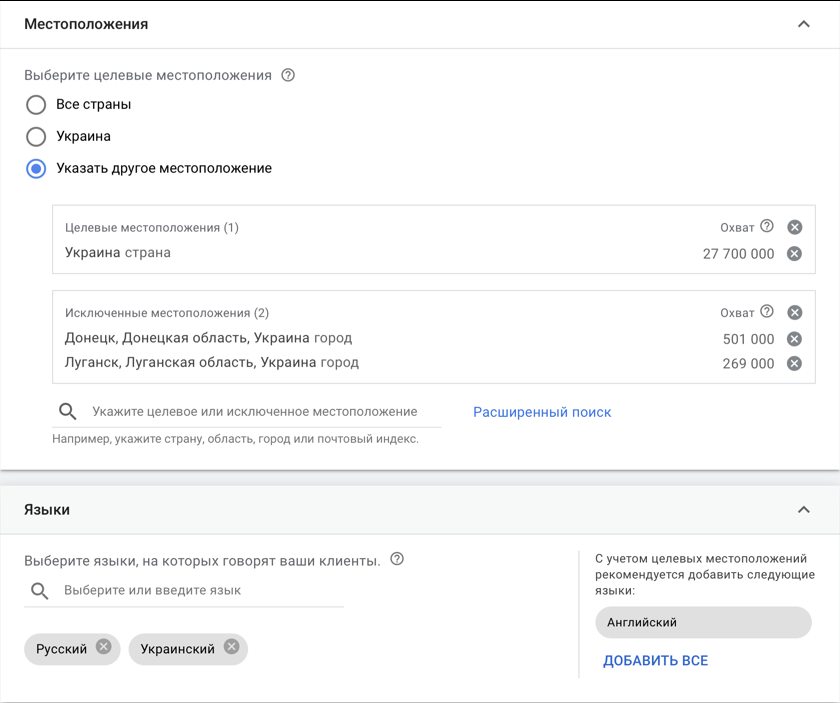840x703 pixels.
Task: Select the Все страны radio option
Action: (x=36, y=104)
